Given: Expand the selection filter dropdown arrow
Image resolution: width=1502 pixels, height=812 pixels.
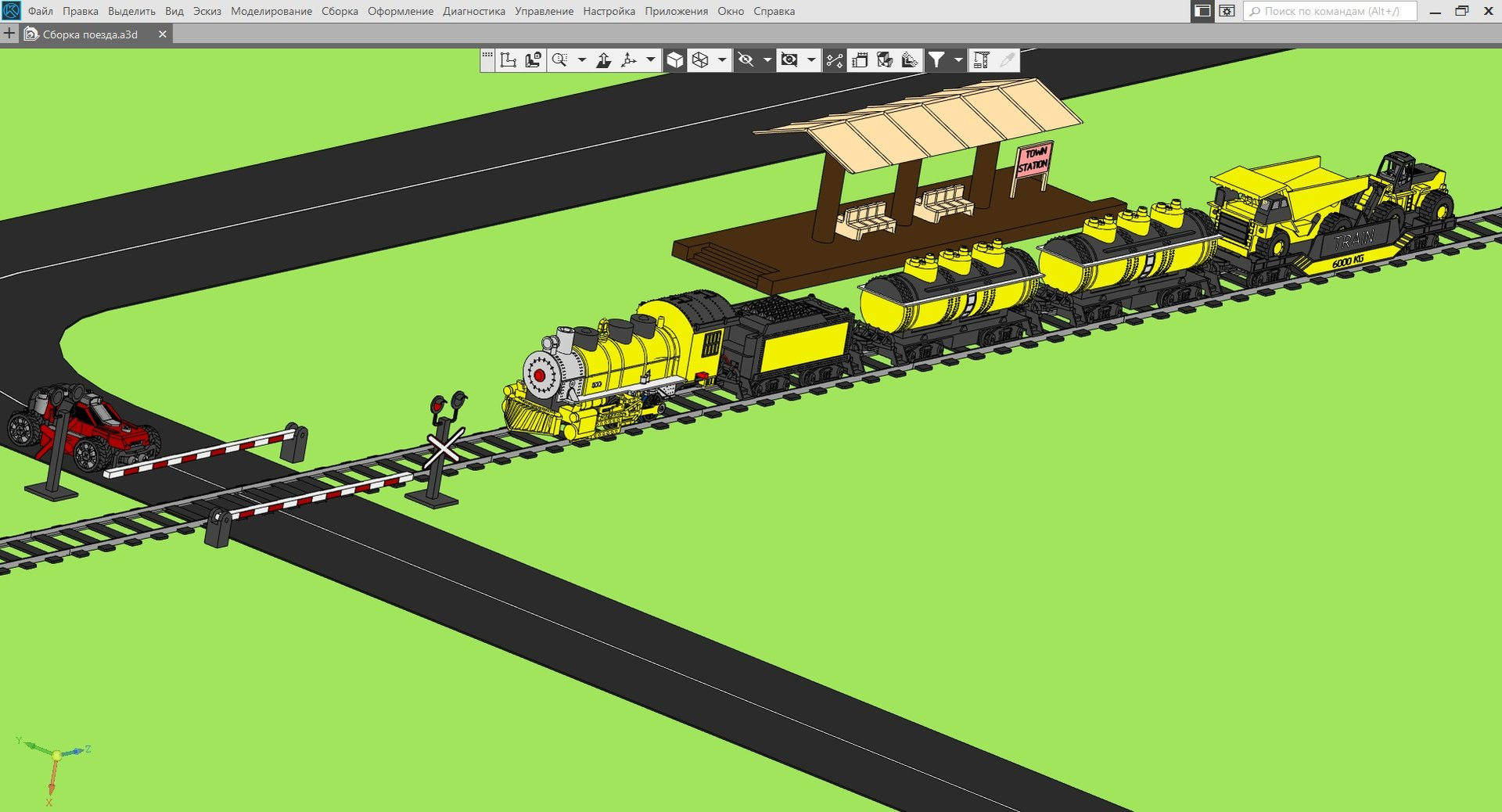Looking at the screenshot, I should tap(958, 60).
